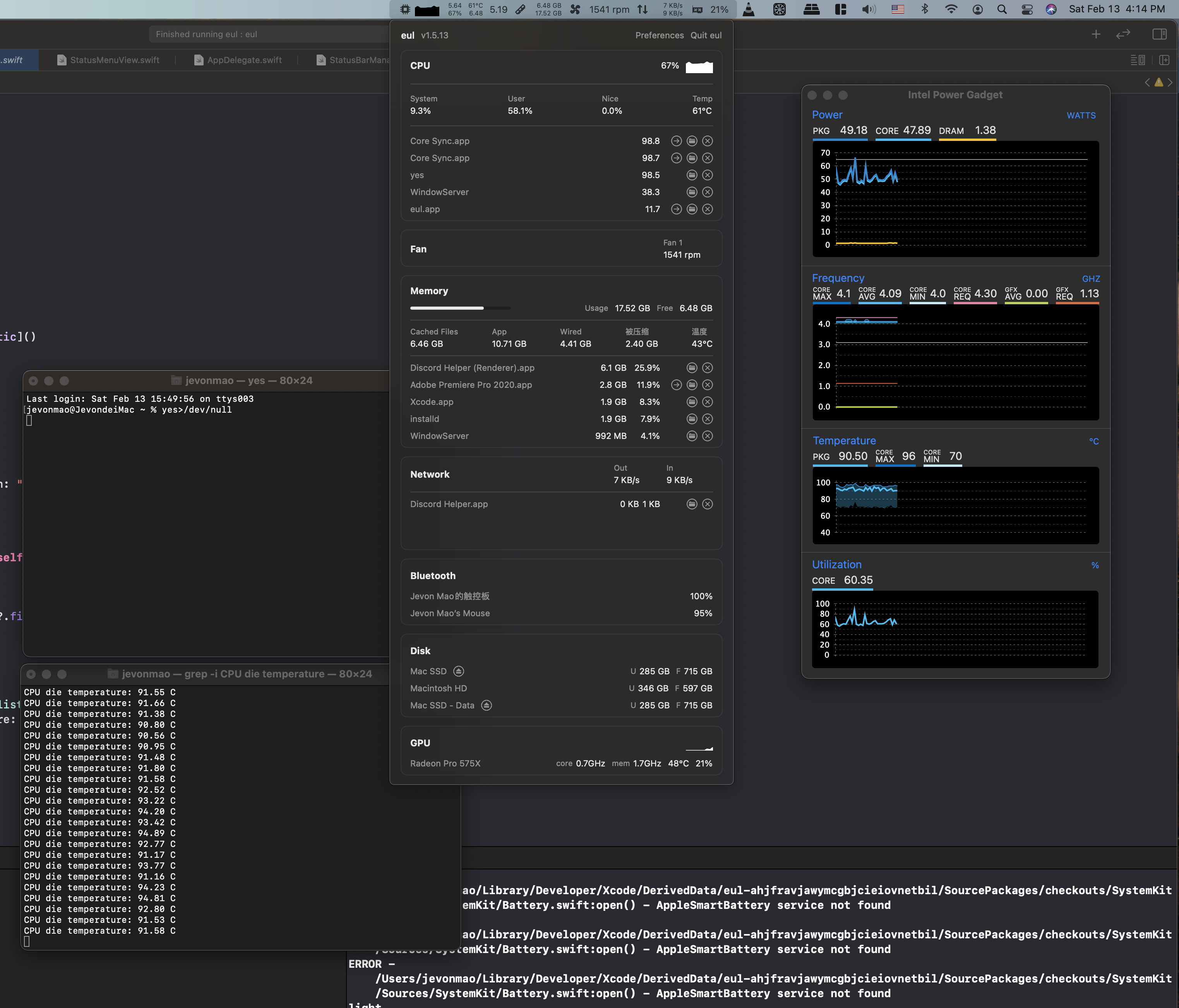Reveal eul.app in Finder via folder icon
The image size is (1179, 1008).
click(692, 209)
